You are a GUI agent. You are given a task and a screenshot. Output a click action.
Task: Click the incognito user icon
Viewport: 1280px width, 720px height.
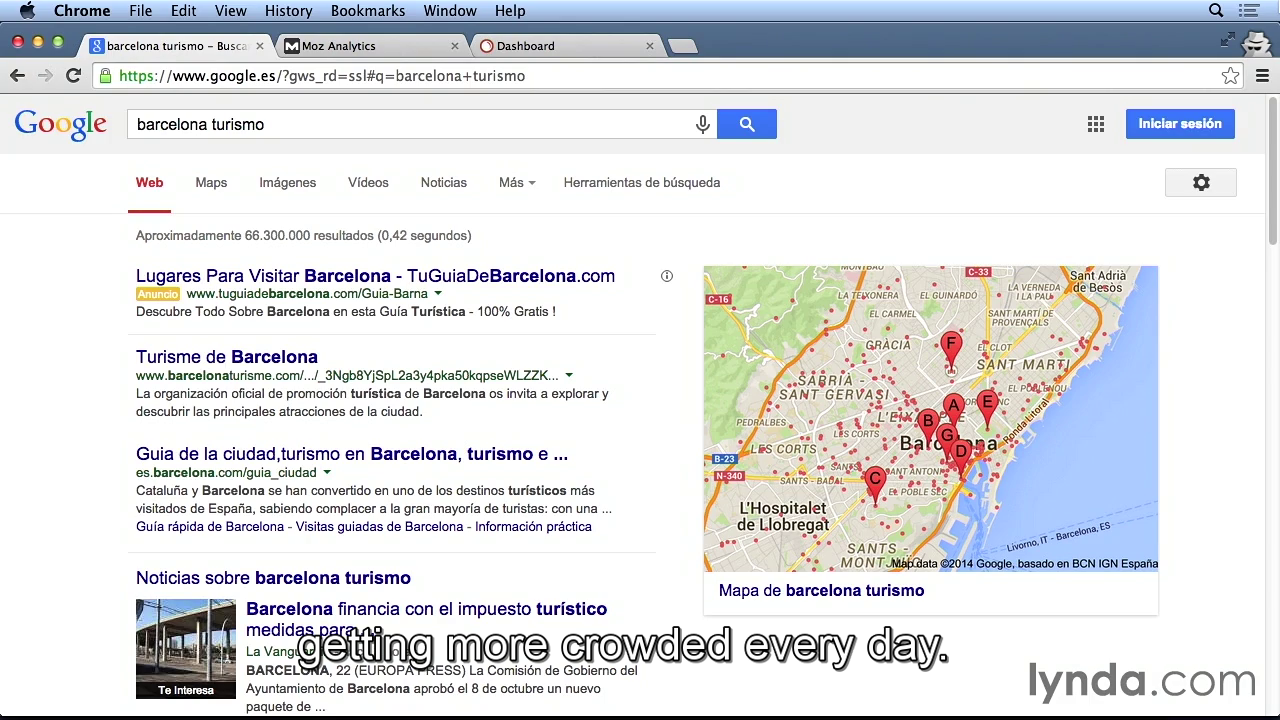[1256, 44]
